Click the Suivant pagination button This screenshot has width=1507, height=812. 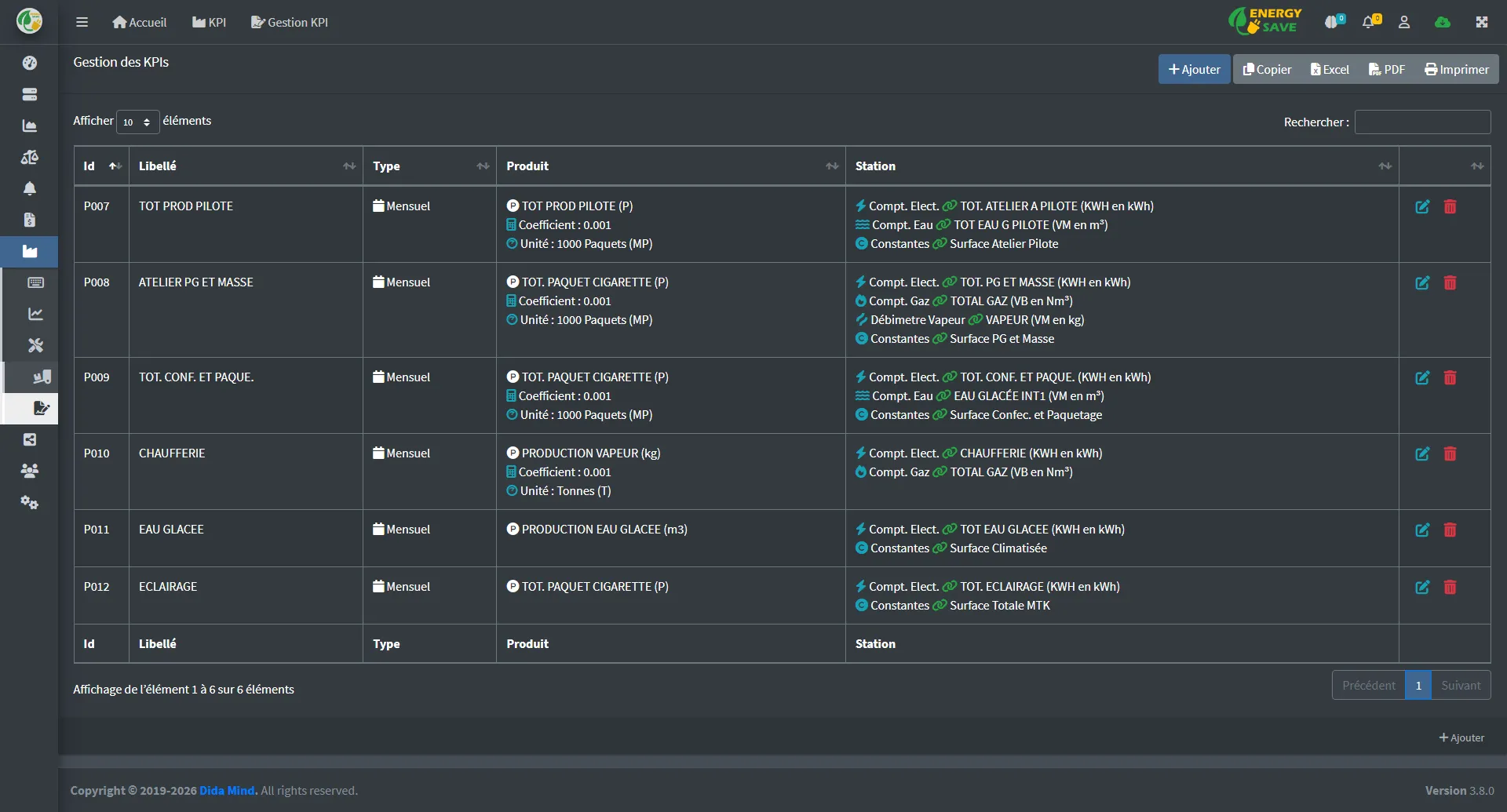pyautogui.click(x=1461, y=685)
